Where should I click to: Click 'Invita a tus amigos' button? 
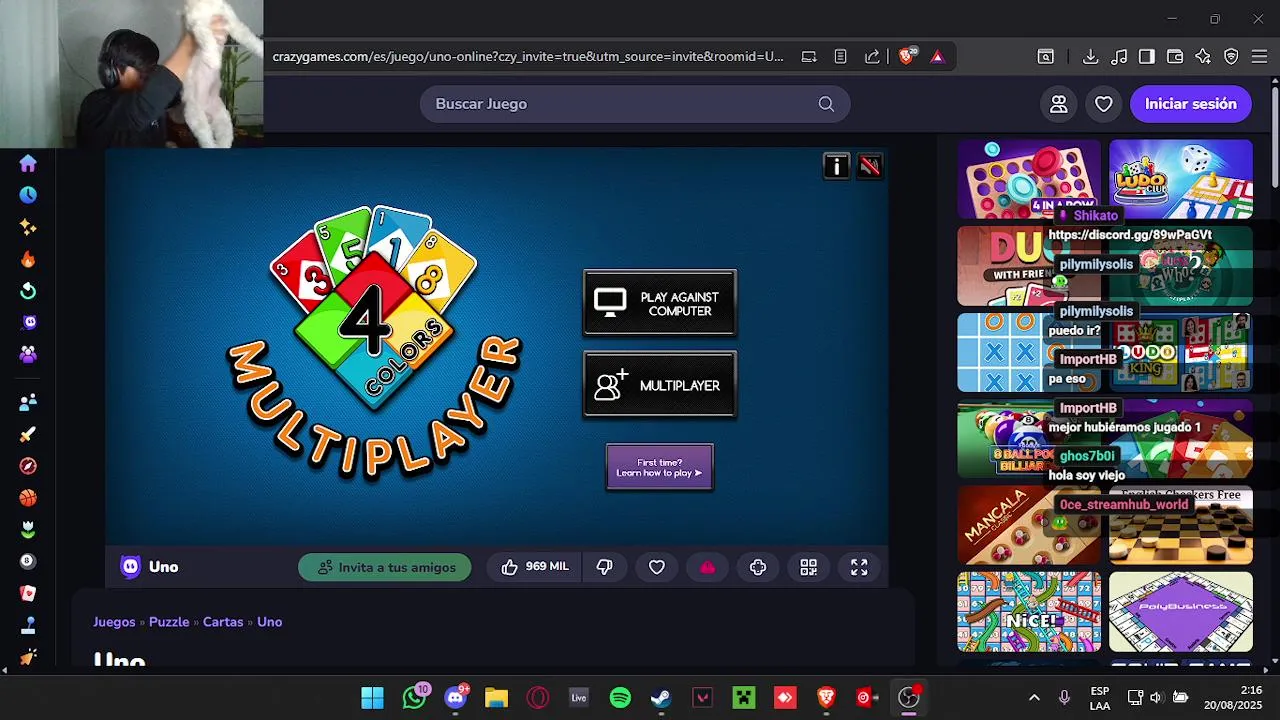pos(385,567)
